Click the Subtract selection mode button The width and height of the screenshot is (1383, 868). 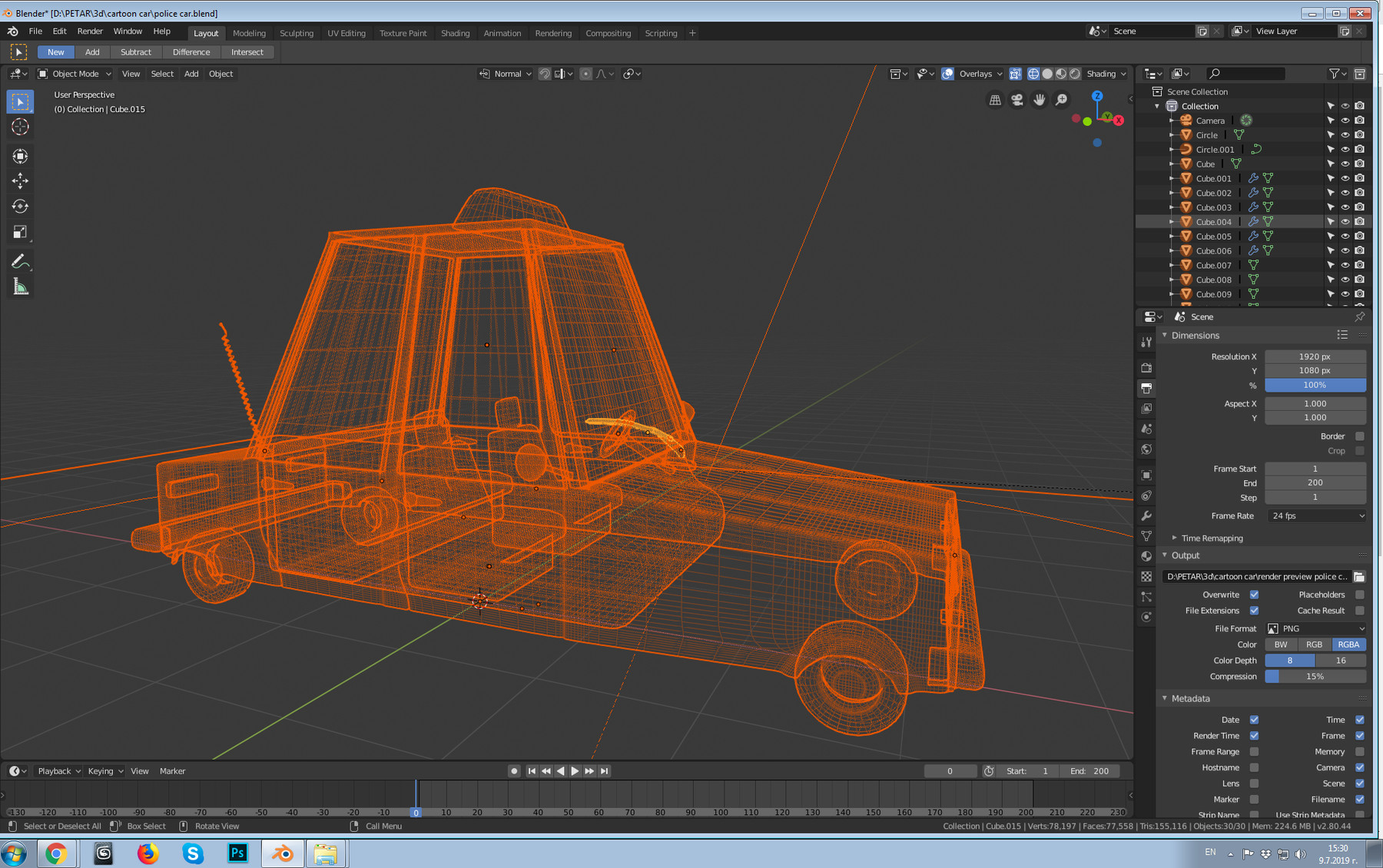pos(135,52)
